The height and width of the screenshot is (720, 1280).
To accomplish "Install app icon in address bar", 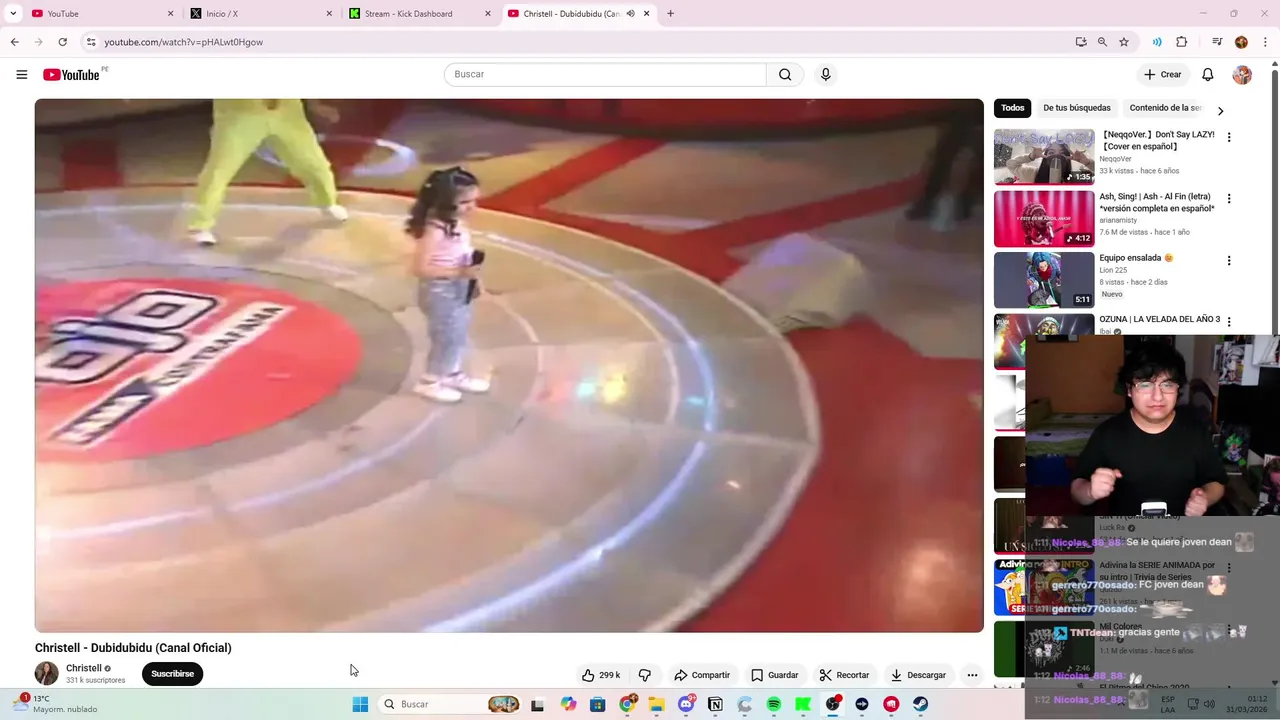I will coord(1081,42).
